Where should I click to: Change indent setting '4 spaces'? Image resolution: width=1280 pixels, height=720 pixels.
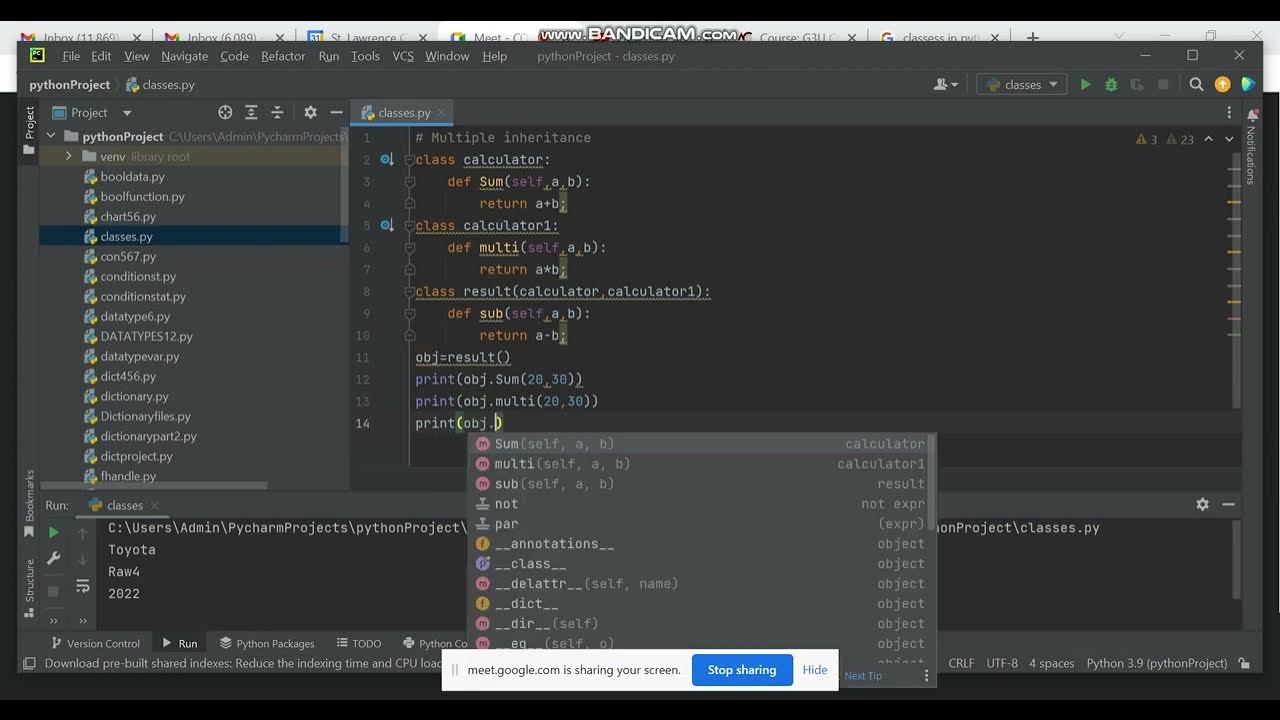click(1051, 663)
